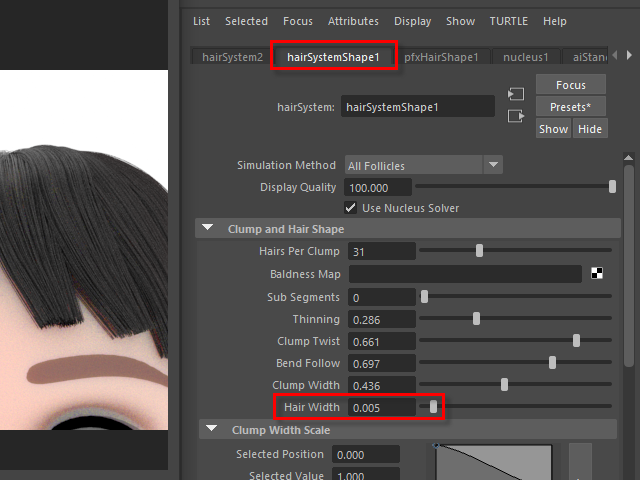Click the Clump Twist slider handle

click(577, 341)
